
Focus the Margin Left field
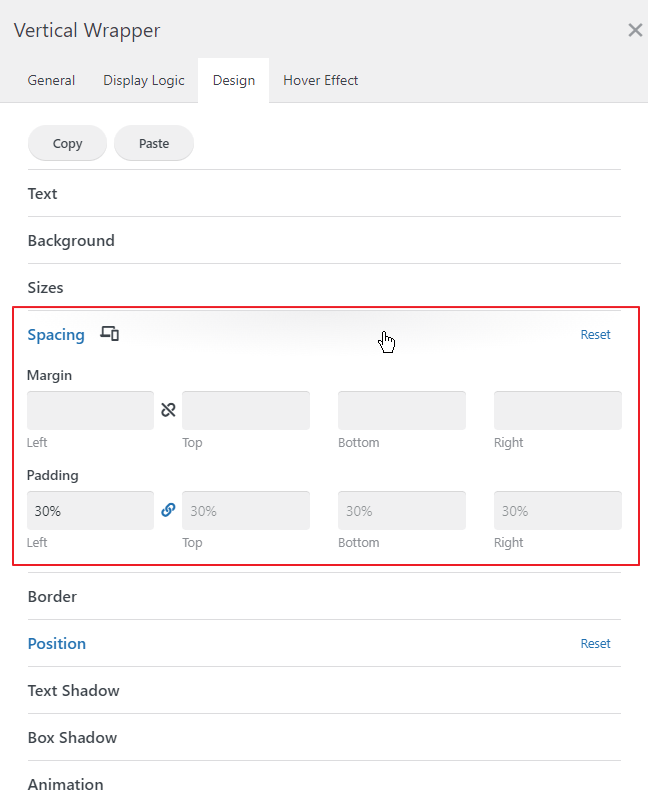(x=90, y=410)
